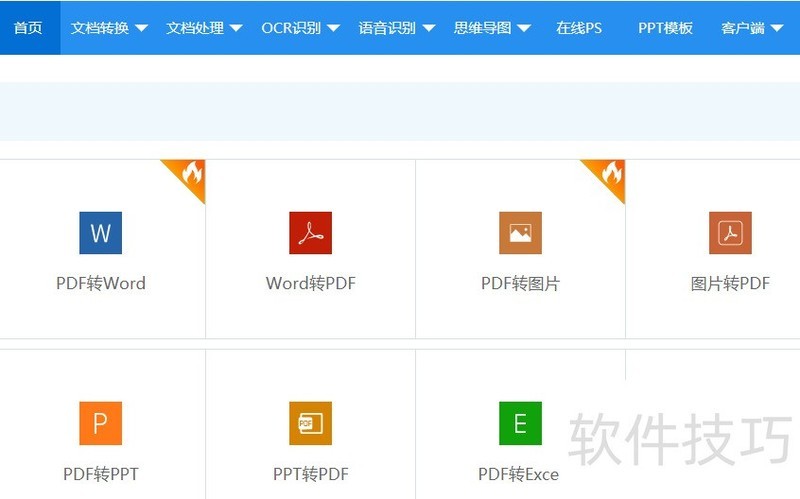Click the PDF转Word text link
Image resolution: width=800 pixels, height=499 pixels.
tap(101, 283)
